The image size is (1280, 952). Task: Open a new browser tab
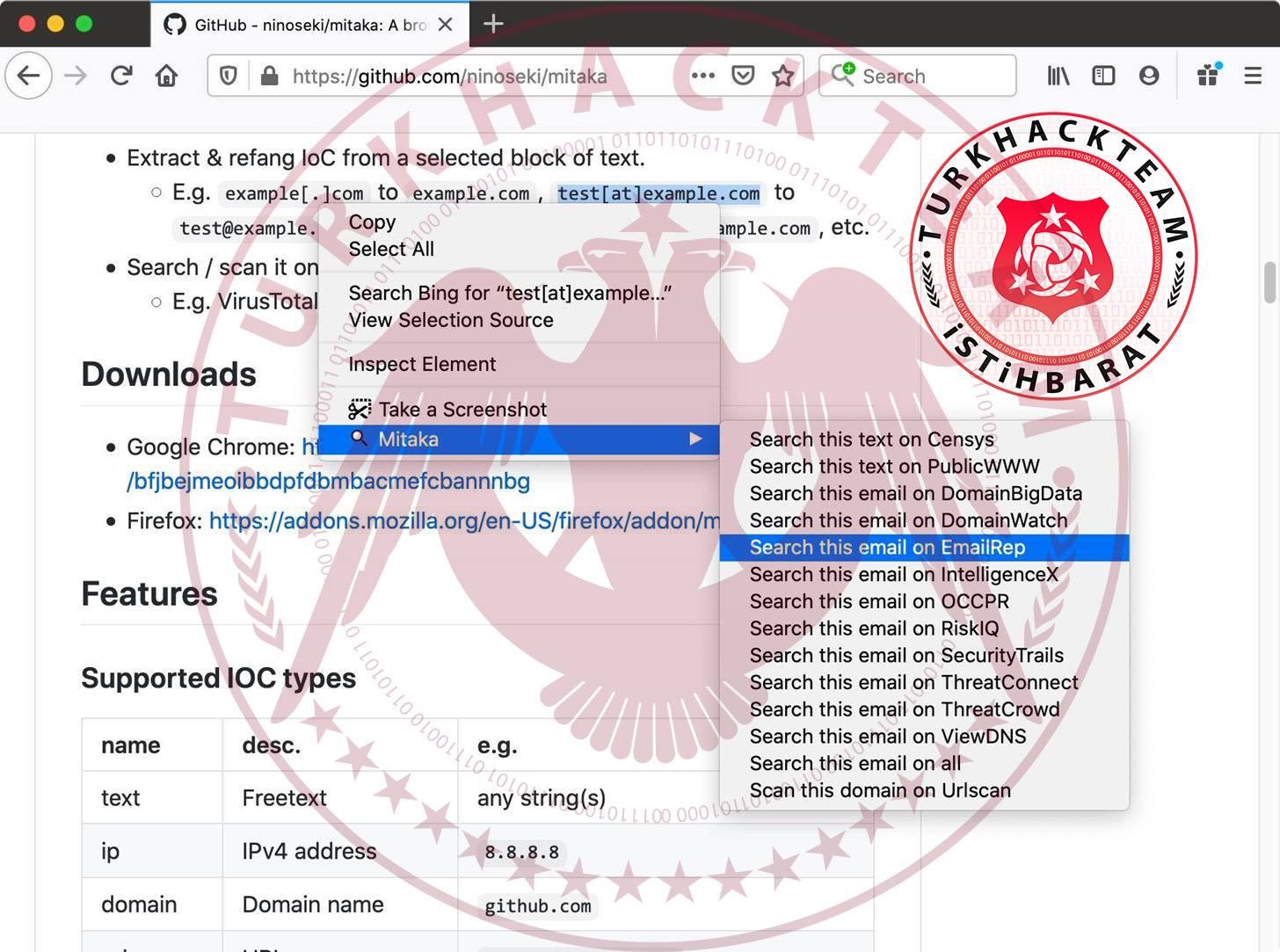click(x=494, y=24)
